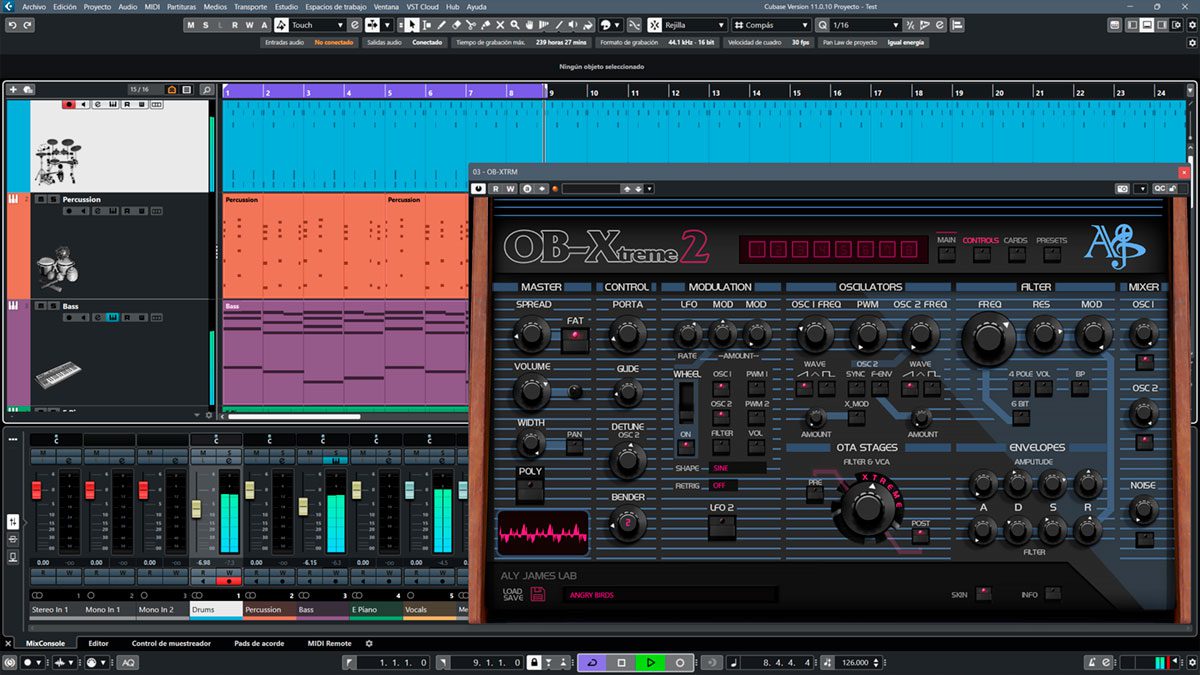Image resolution: width=1200 pixels, height=675 pixels.
Task: Switch to the MAIN page on synth
Action: click(x=946, y=254)
